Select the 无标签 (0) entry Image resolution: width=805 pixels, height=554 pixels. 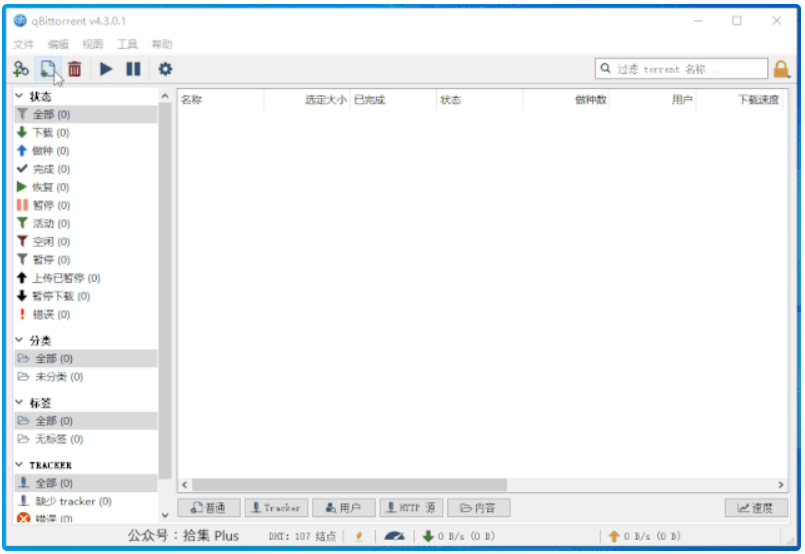(86, 439)
